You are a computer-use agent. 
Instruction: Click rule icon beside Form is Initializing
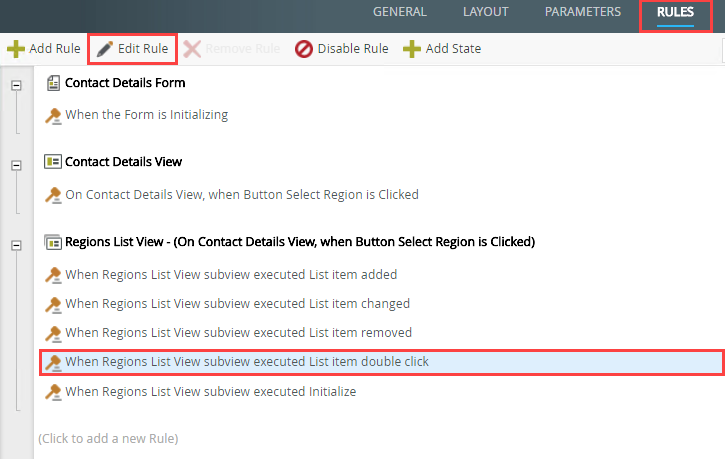[x=54, y=115]
